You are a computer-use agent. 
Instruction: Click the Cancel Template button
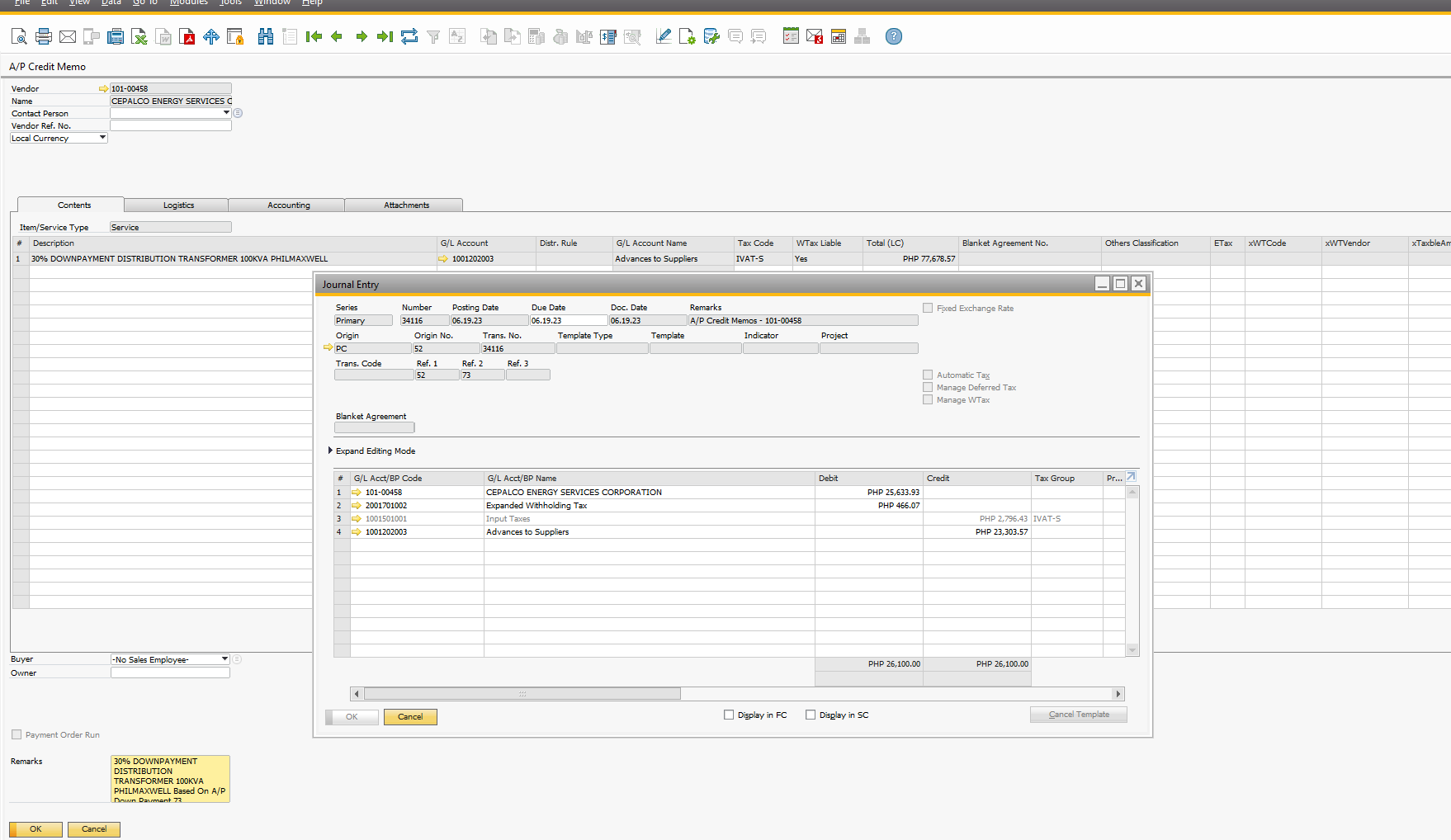[x=1079, y=715]
